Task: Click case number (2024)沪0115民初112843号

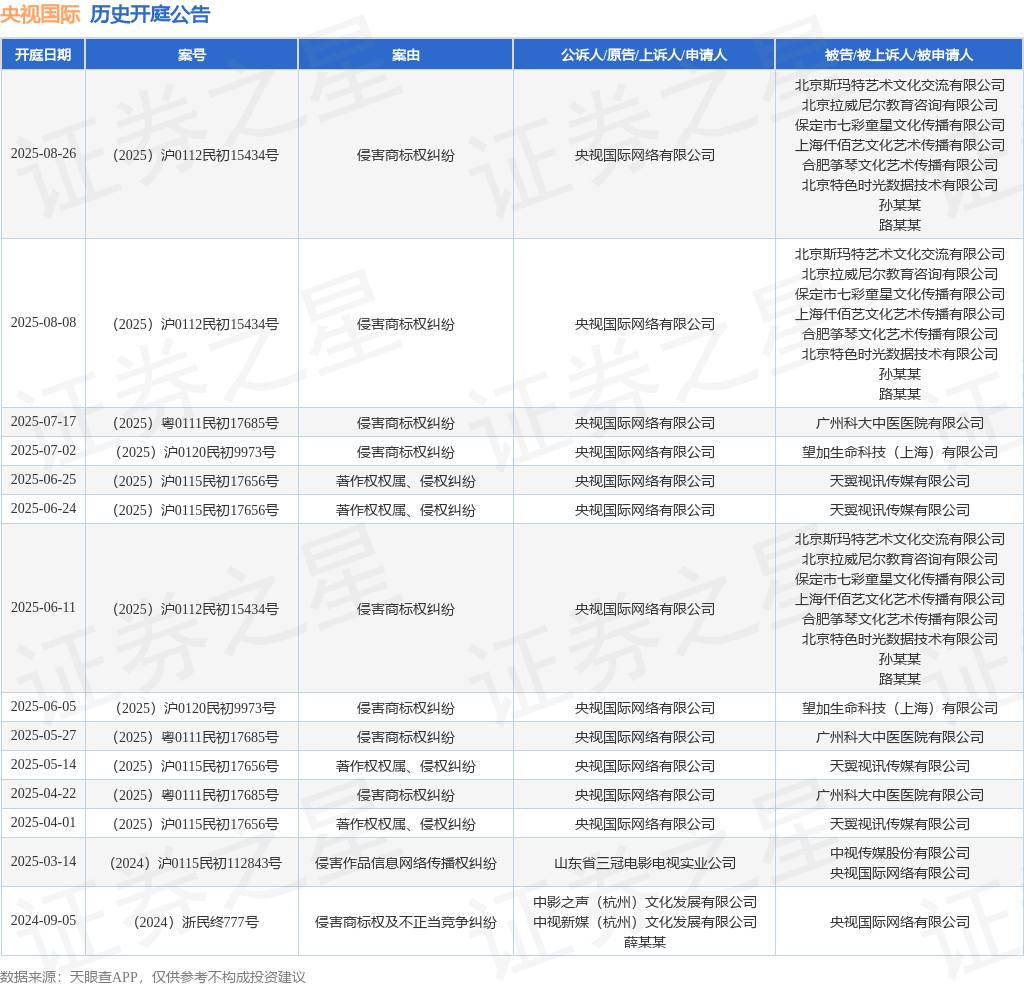Action: [195, 863]
